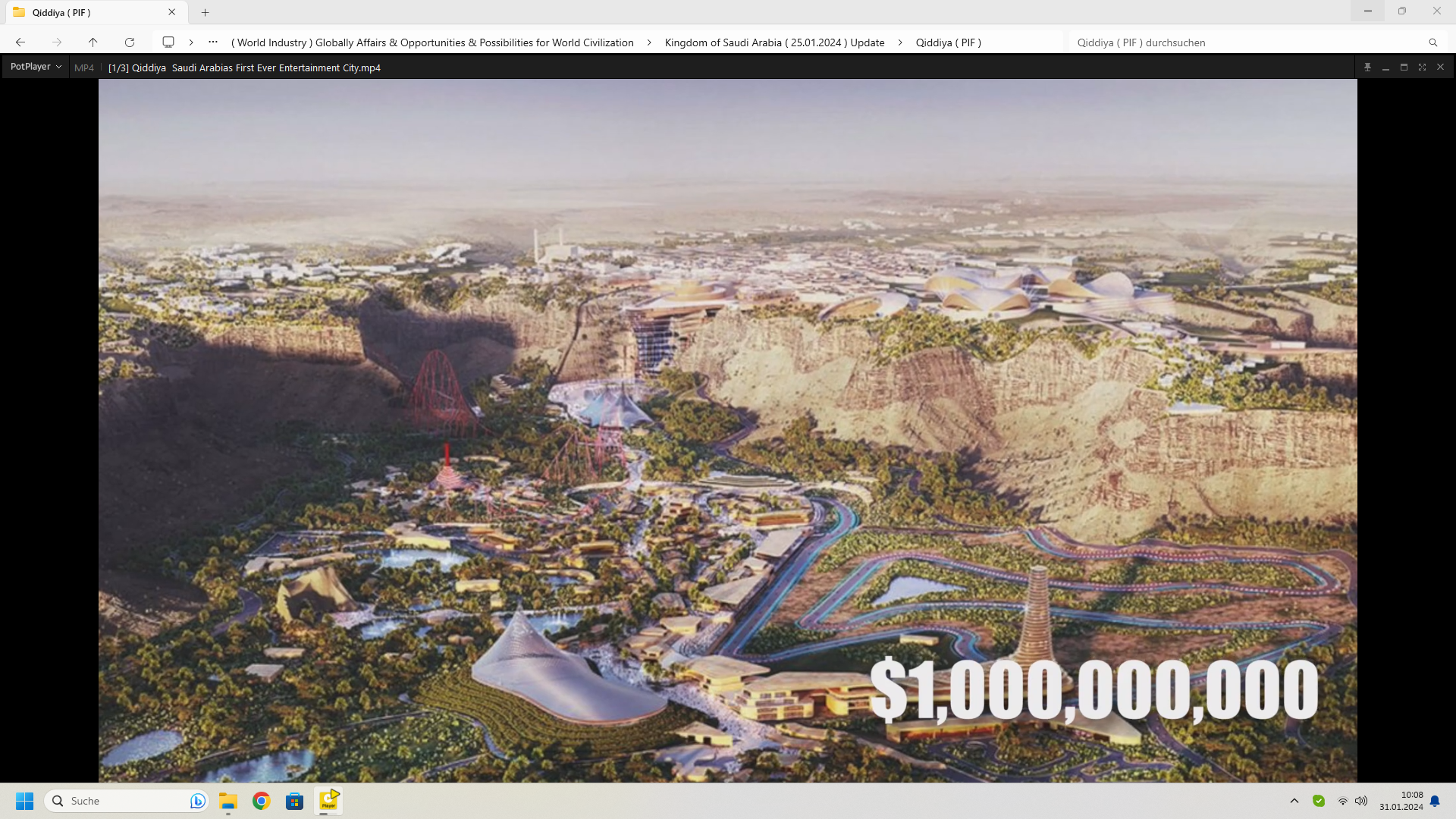This screenshot has width=1456, height=819.
Task: Open World Industry Globally Affairs breadcrumb
Action: pos(432,42)
